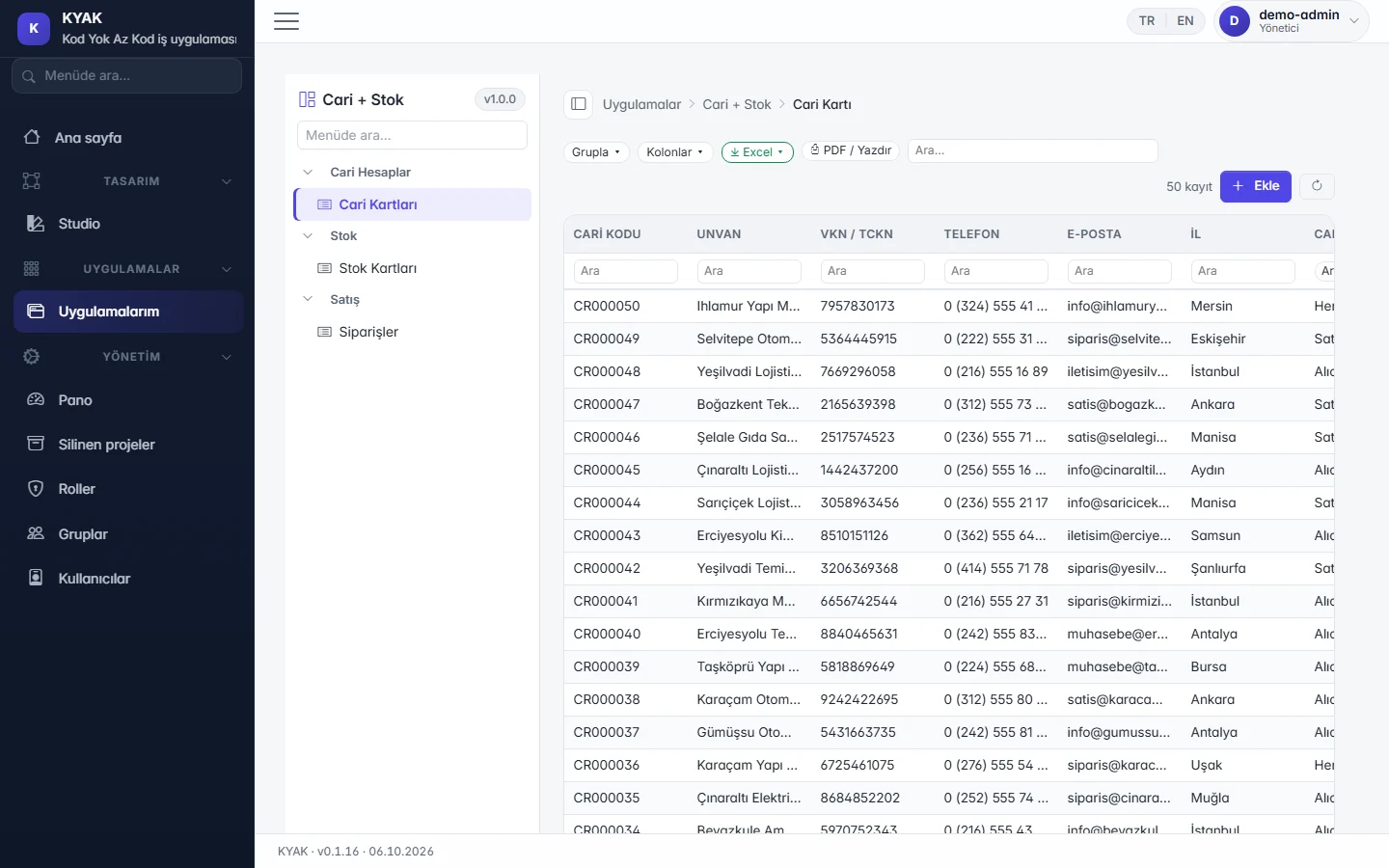Image resolution: width=1389 pixels, height=868 pixels.
Task: Click the CARİ KODU column filter field
Action: tap(625, 271)
